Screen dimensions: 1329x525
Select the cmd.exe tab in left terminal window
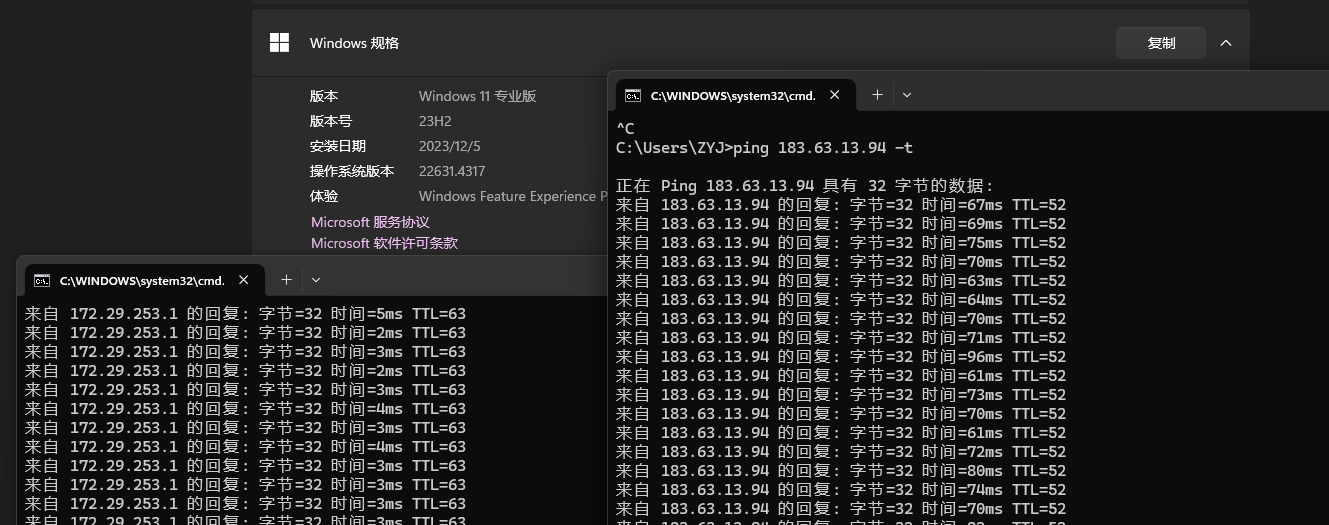(x=142, y=280)
